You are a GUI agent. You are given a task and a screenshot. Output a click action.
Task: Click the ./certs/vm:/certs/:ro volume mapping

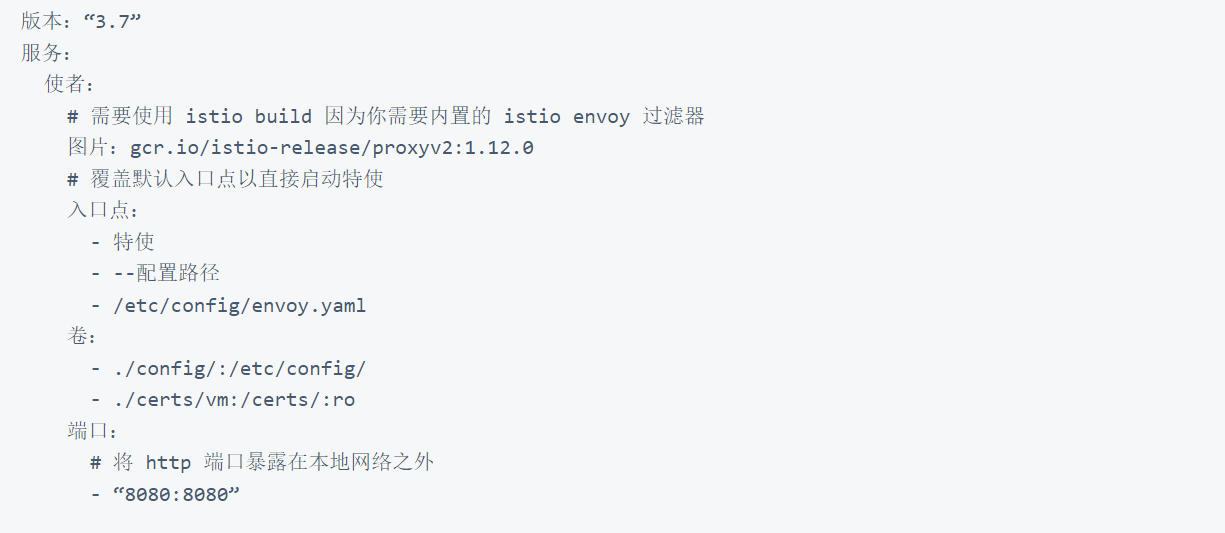(x=234, y=400)
